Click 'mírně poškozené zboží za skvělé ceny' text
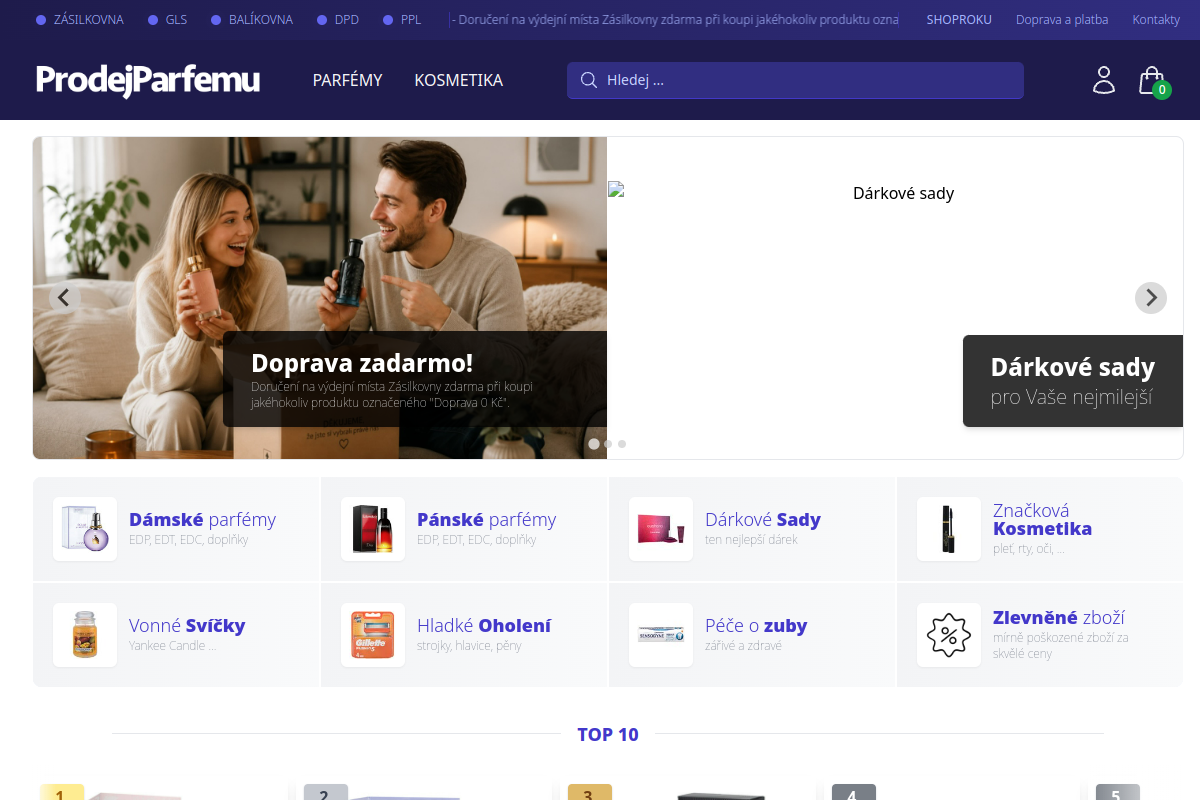Image resolution: width=1200 pixels, height=800 pixels. (1061, 646)
